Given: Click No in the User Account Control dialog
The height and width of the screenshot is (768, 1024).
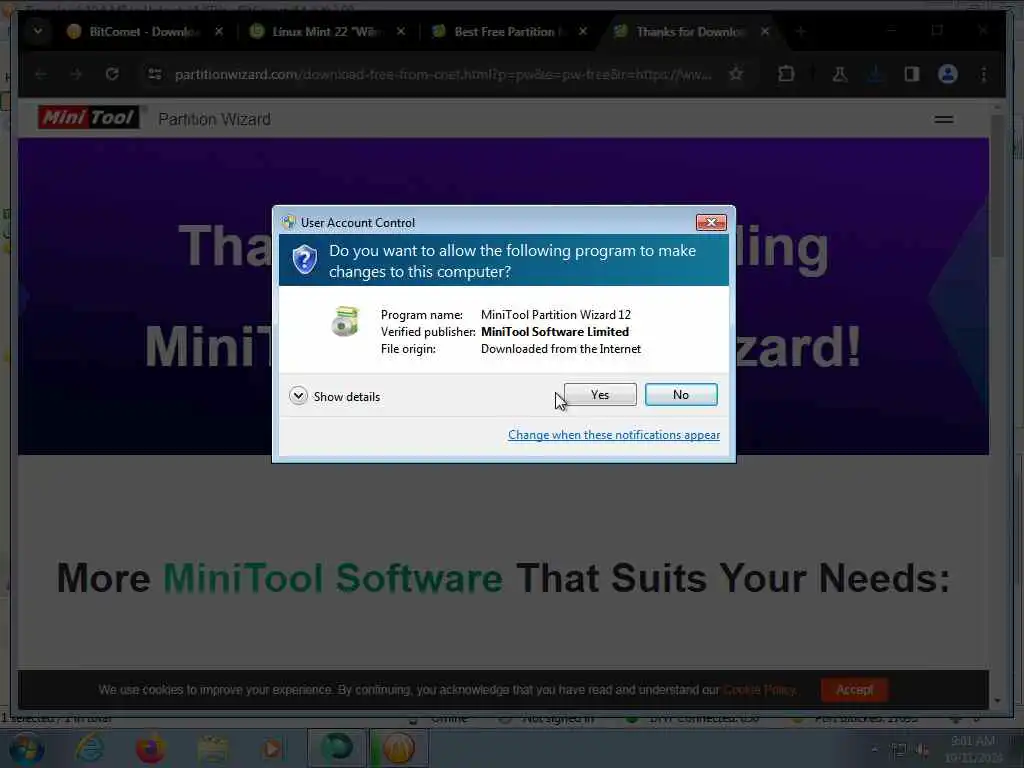Looking at the screenshot, I should pos(680,394).
